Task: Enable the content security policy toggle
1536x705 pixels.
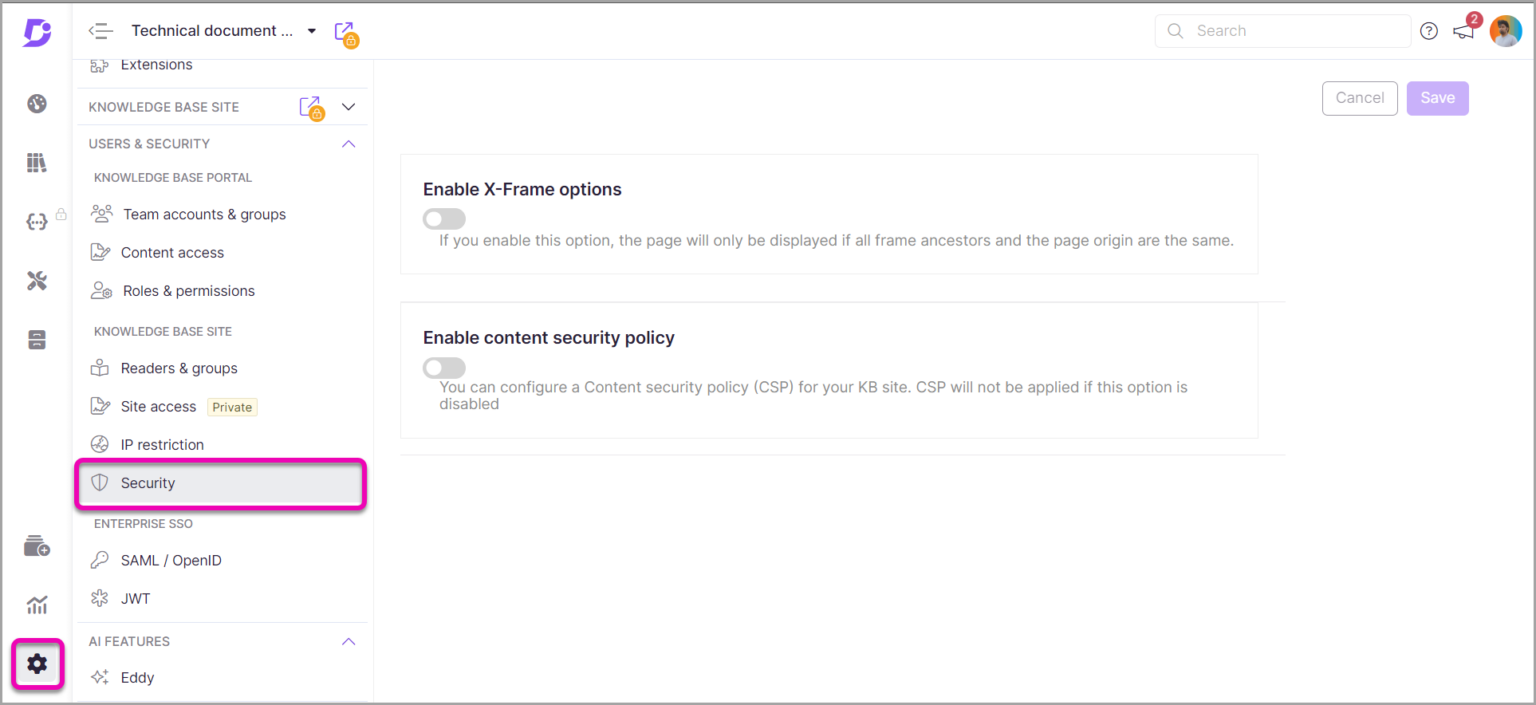Action: point(444,368)
